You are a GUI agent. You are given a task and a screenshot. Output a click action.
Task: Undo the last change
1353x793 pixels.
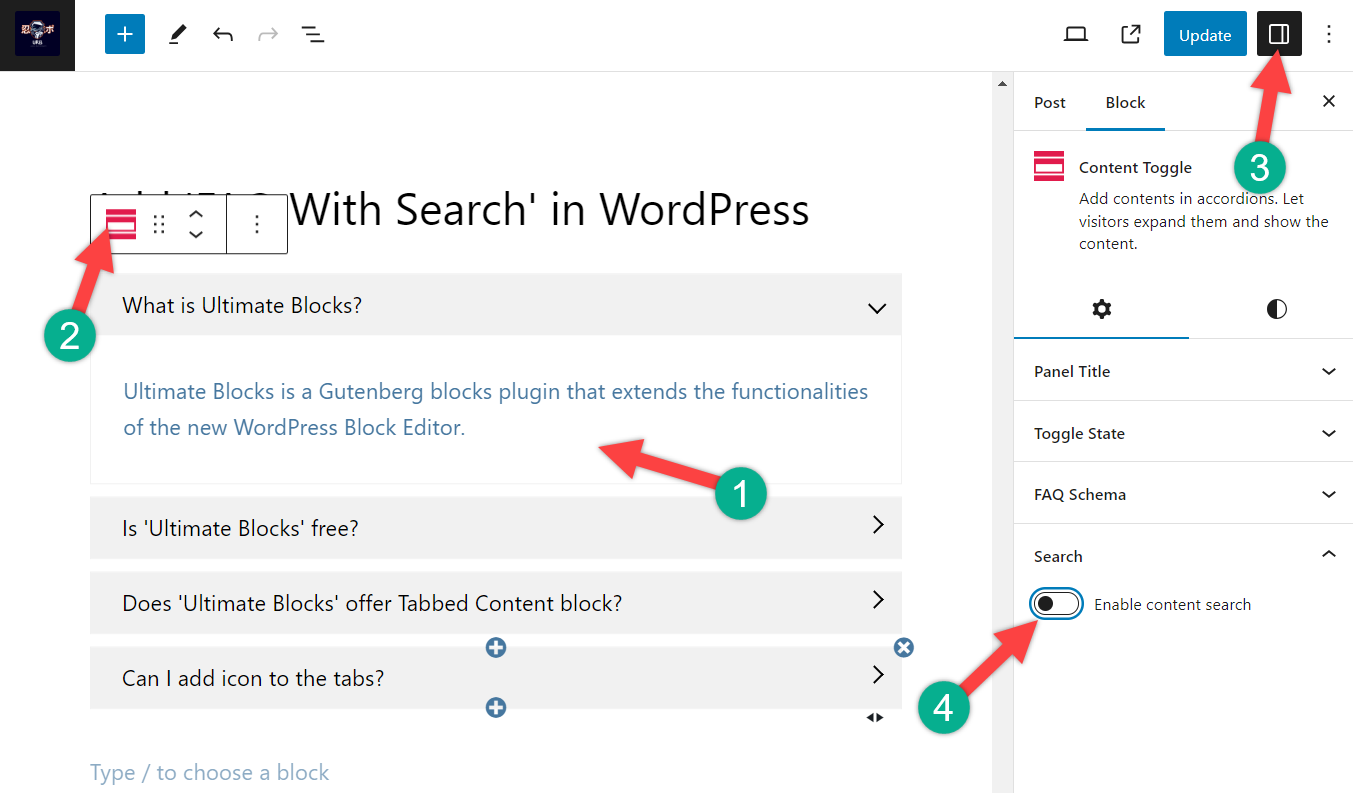coord(223,35)
